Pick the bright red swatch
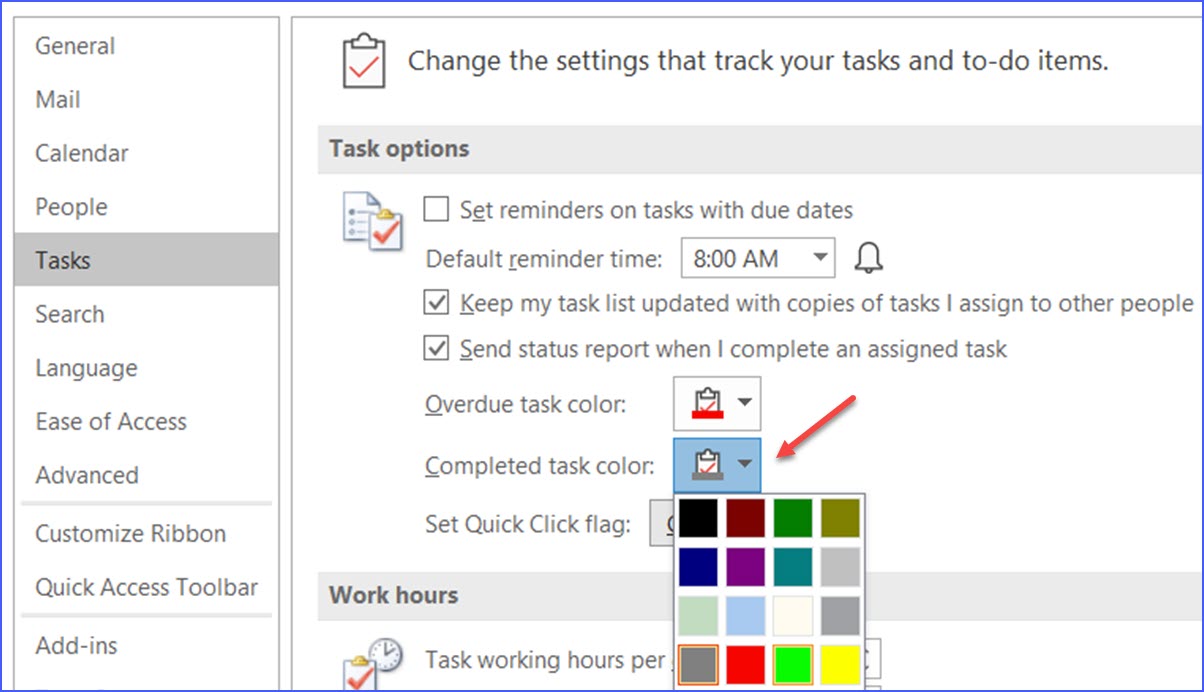The width and height of the screenshot is (1204, 692). (745, 664)
